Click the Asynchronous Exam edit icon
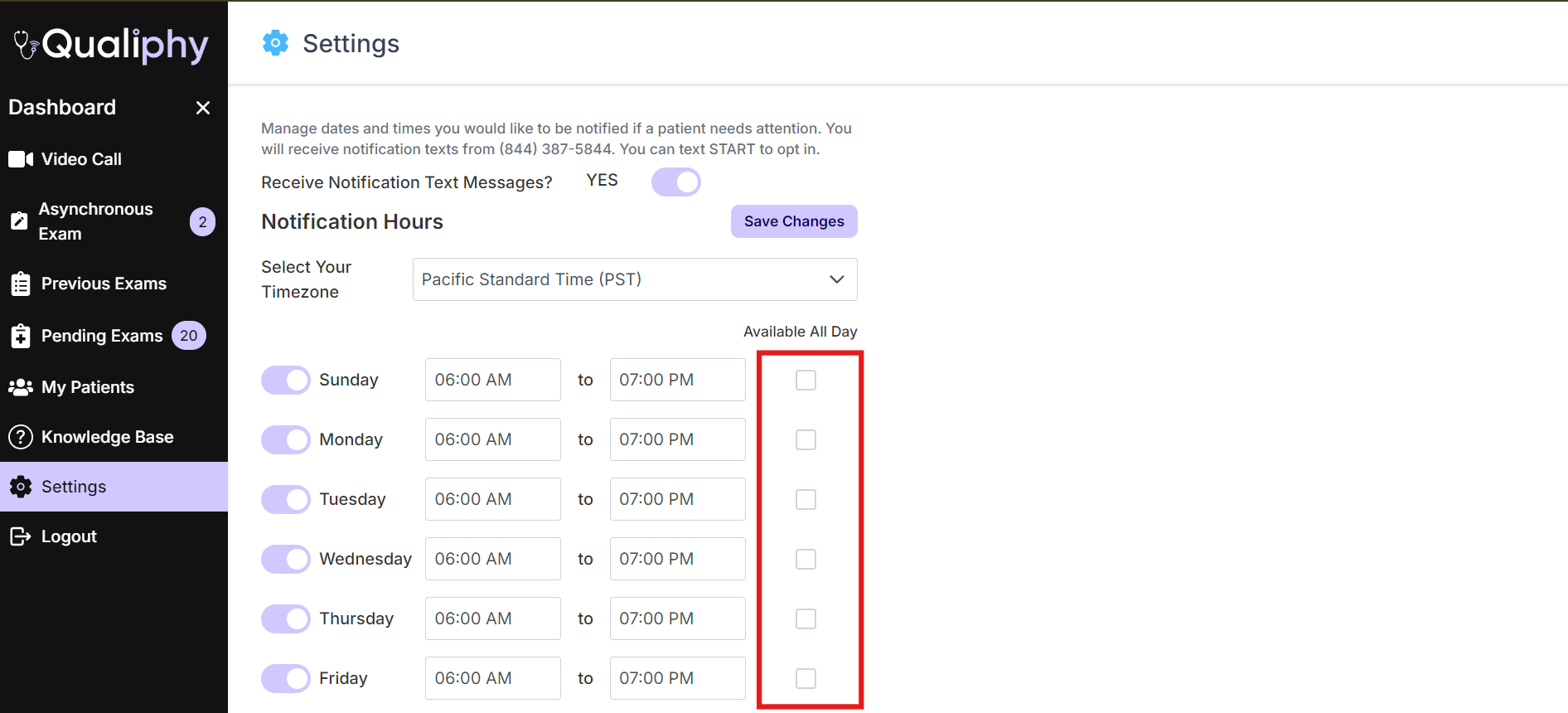1568x713 pixels. [19, 221]
